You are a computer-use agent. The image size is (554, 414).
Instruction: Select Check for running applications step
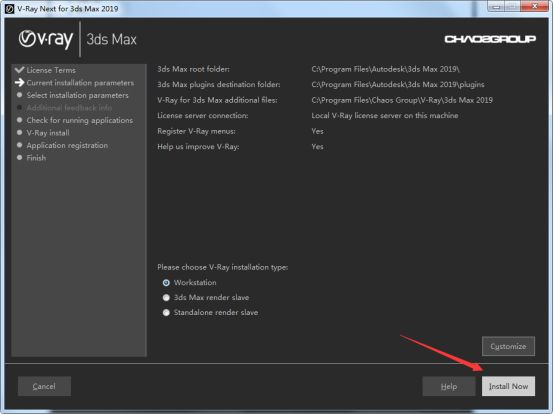click(x=80, y=120)
